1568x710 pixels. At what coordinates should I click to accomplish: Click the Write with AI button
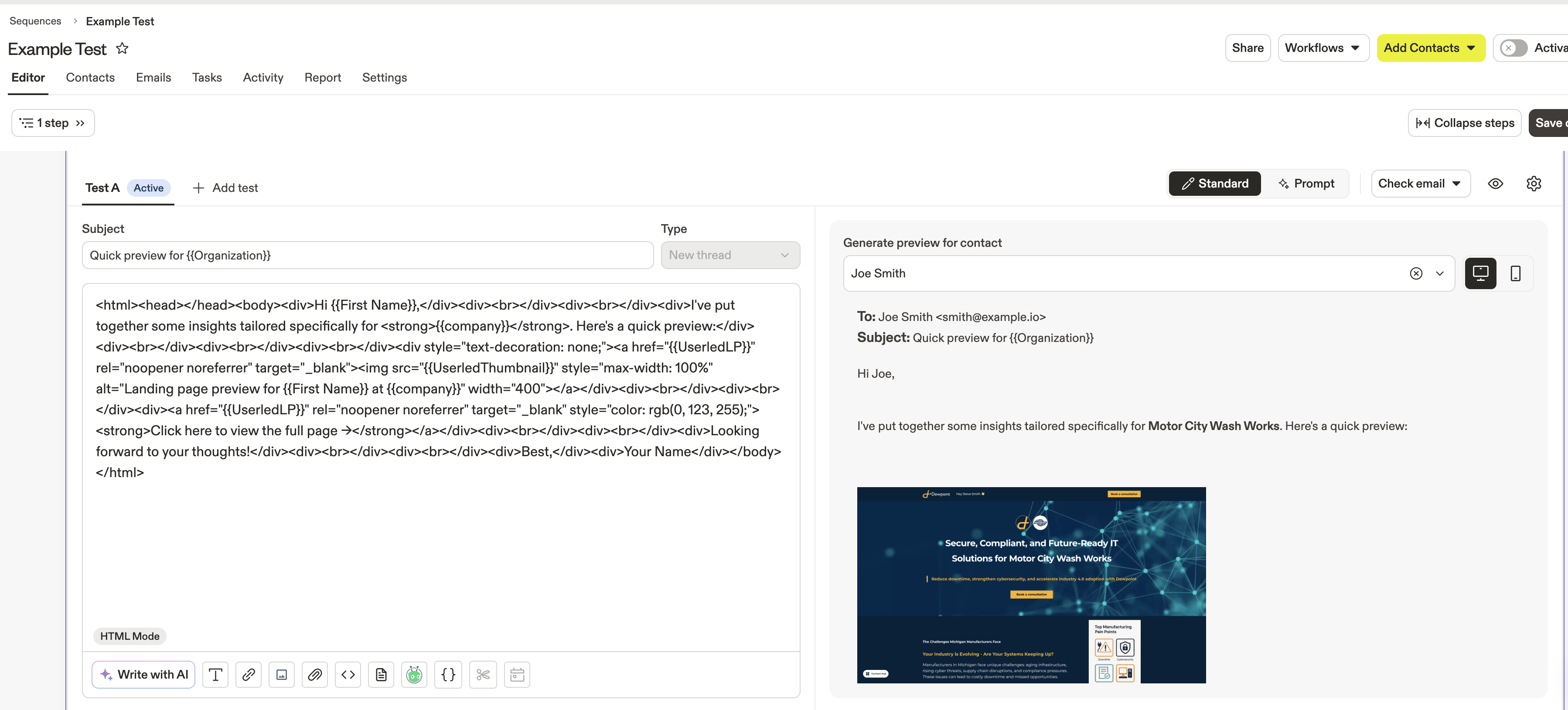pos(143,675)
